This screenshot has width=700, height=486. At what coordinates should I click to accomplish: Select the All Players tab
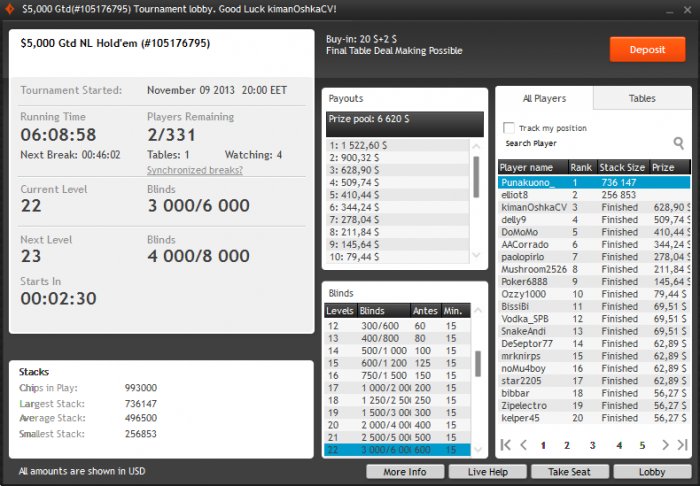coord(544,98)
